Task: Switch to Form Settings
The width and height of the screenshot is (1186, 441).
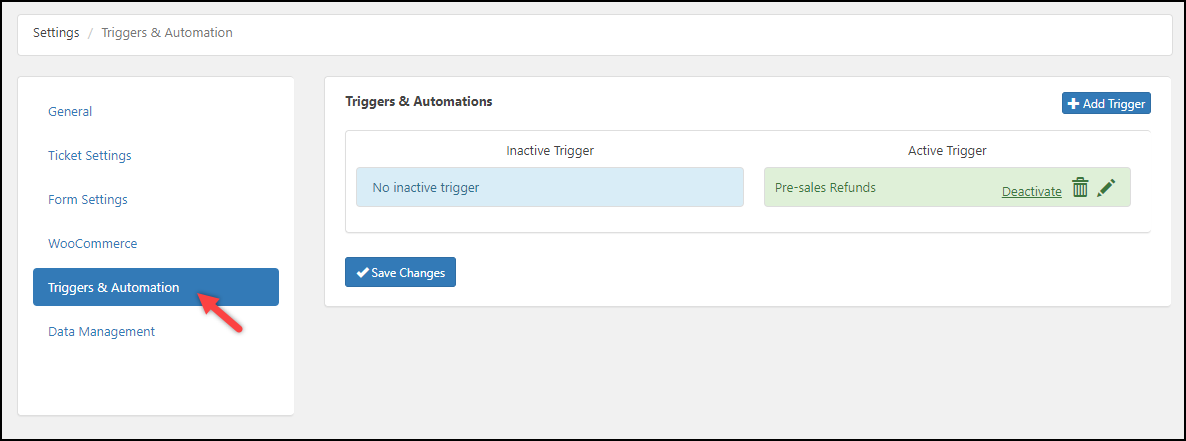Action: 88,200
